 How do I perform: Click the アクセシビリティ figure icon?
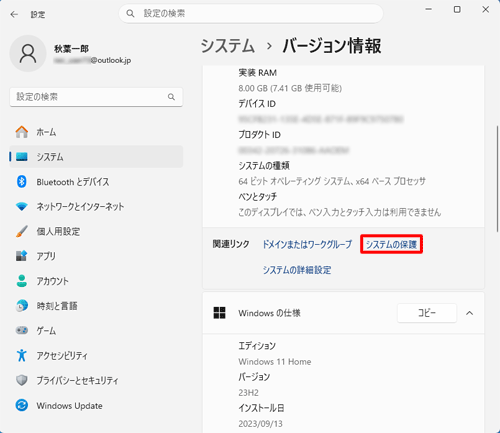(x=22, y=355)
